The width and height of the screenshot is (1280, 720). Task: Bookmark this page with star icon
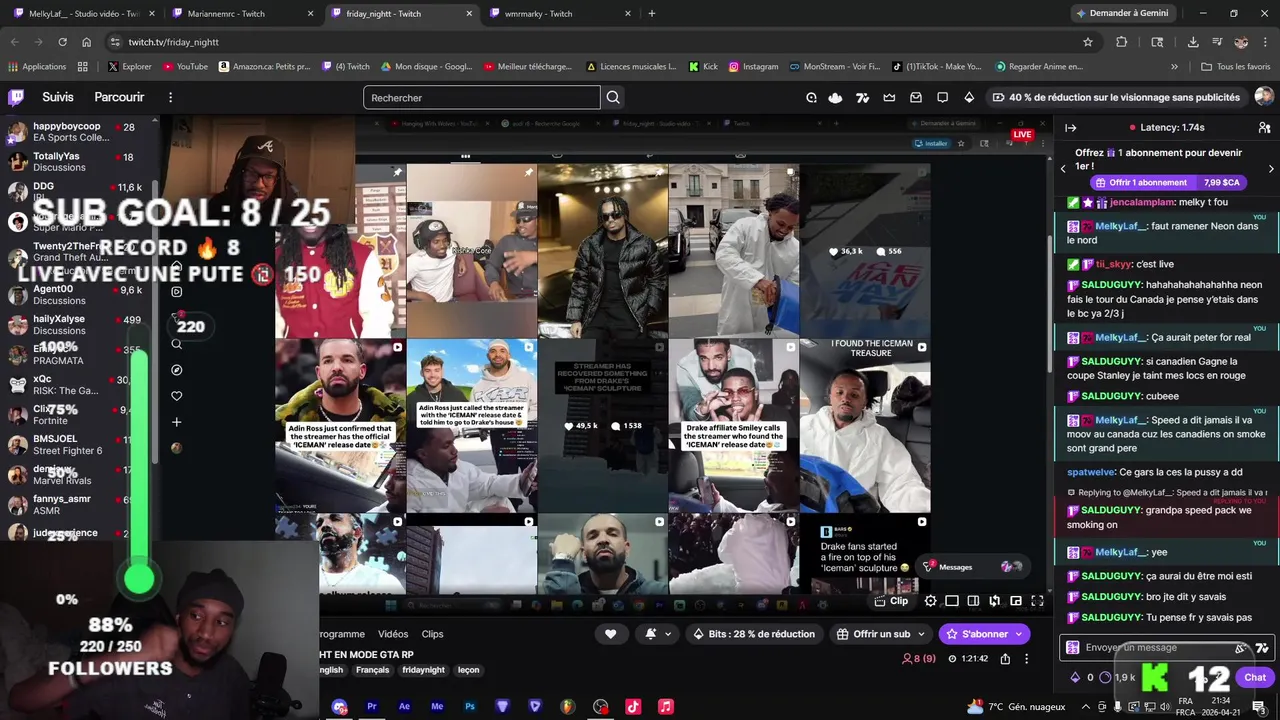coord(1088,42)
